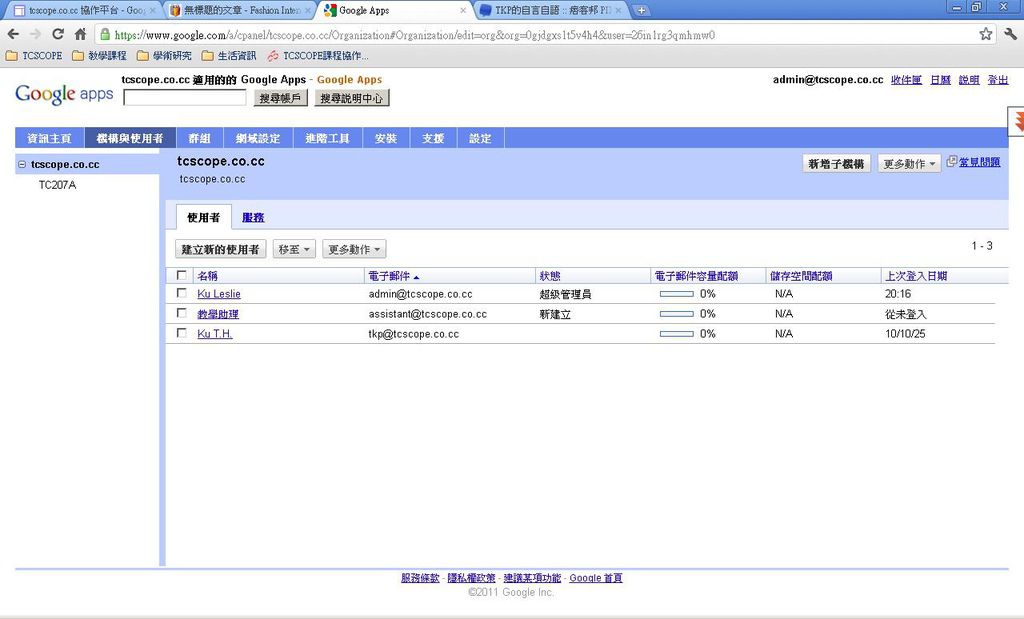Switch to the 無標題的文章 browser tab
The width and height of the screenshot is (1024, 619).
tap(239, 10)
